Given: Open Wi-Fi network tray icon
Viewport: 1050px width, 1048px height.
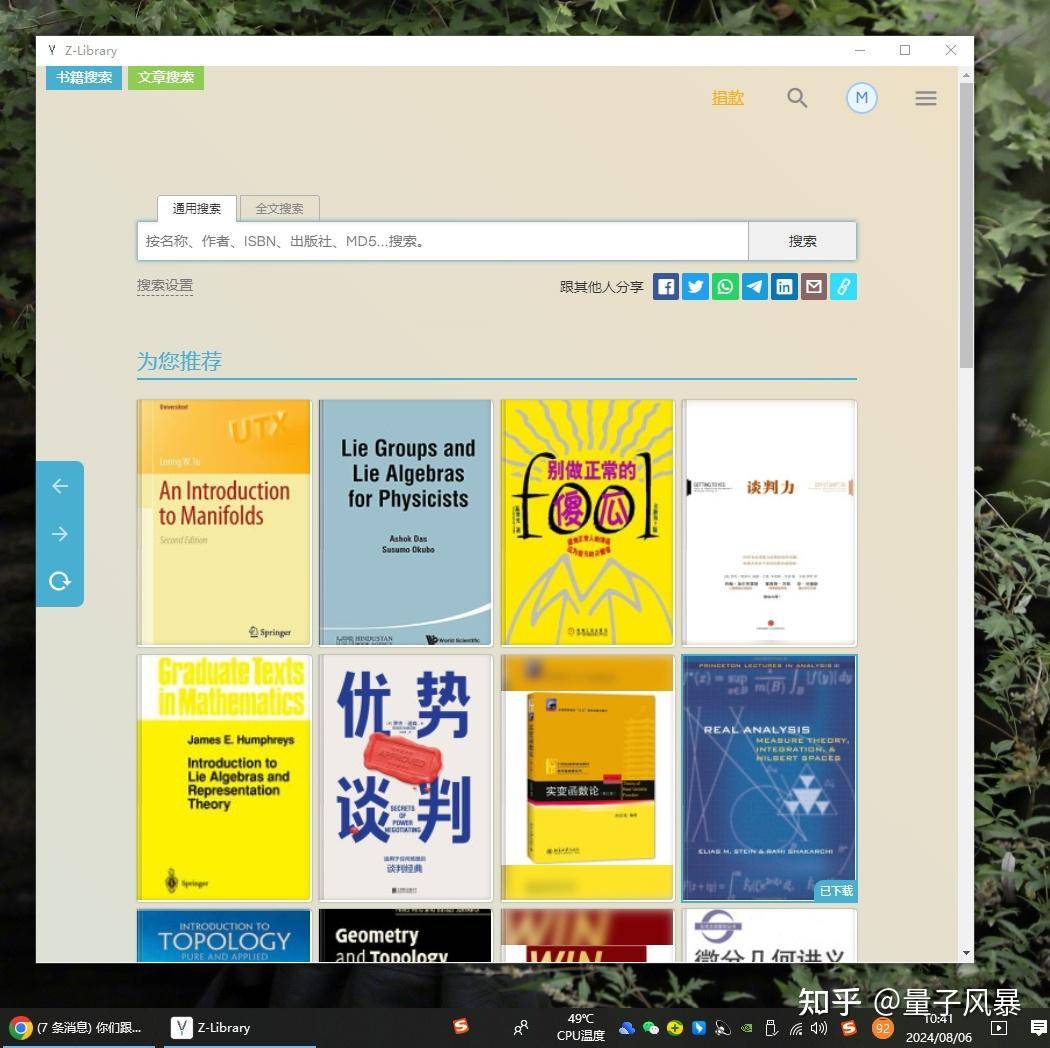Looking at the screenshot, I should [796, 1029].
